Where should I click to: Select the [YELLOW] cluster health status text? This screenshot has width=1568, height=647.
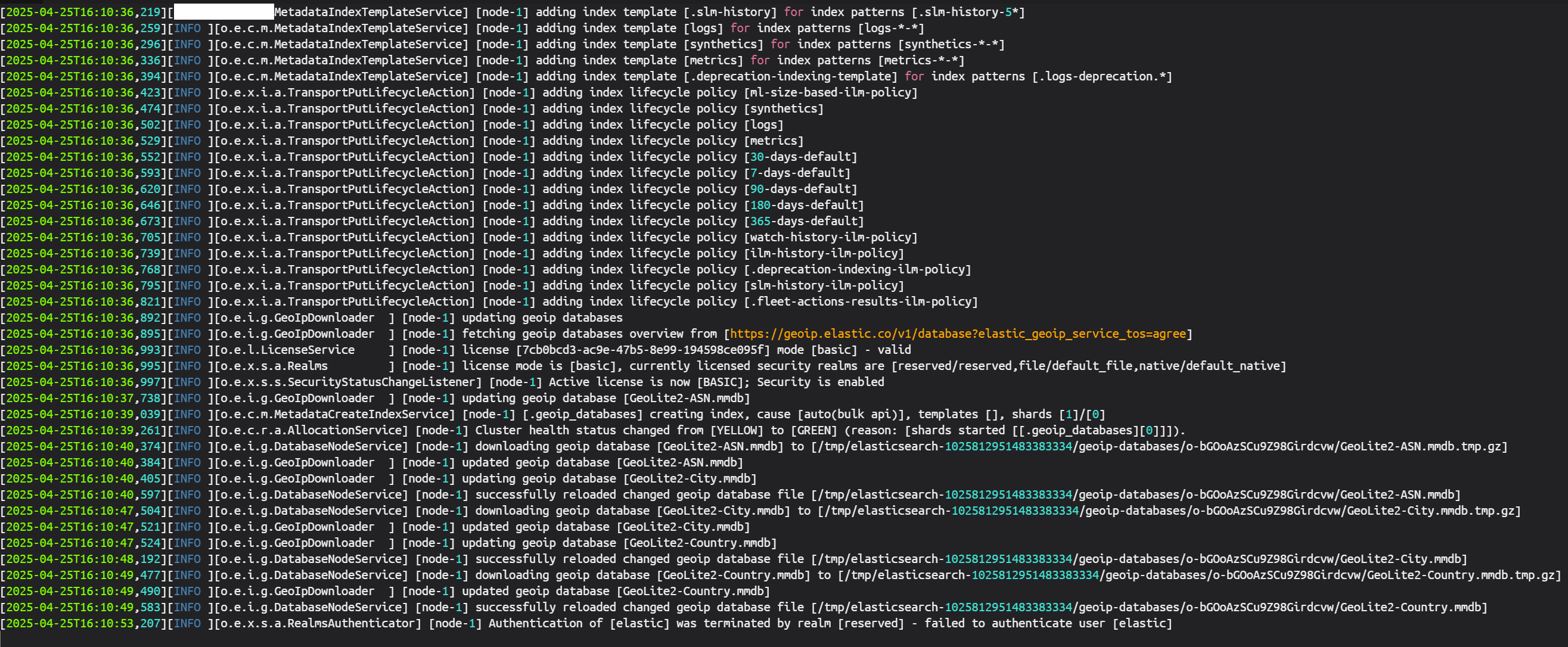(737, 430)
